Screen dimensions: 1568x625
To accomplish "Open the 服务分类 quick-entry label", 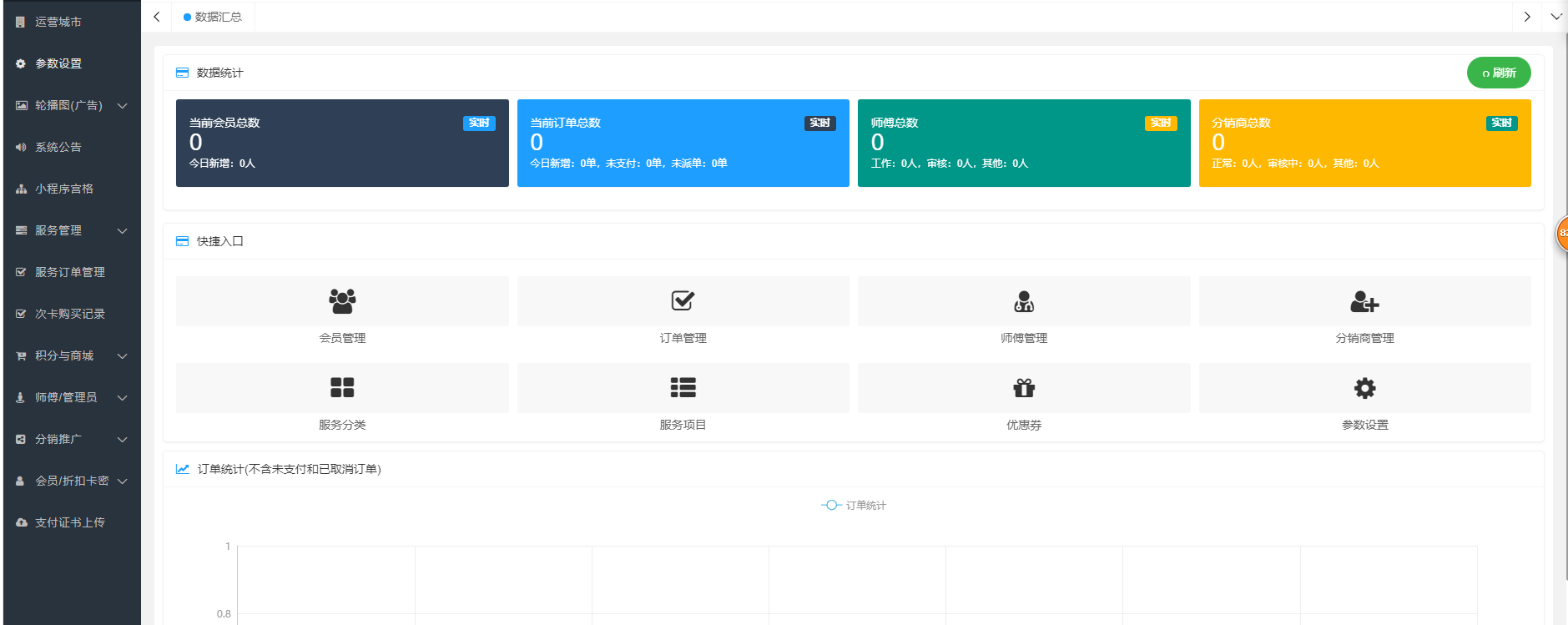I will coord(342,425).
